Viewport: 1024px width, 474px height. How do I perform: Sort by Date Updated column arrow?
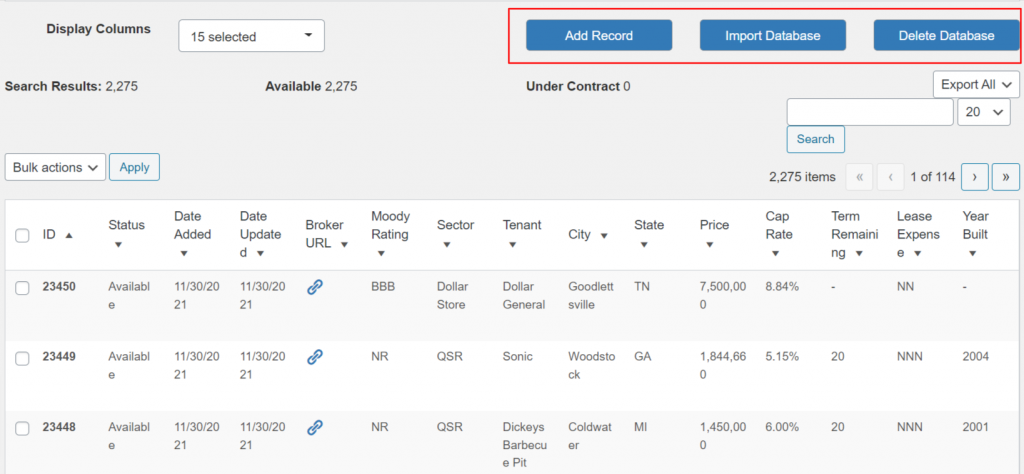coord(261,253)
